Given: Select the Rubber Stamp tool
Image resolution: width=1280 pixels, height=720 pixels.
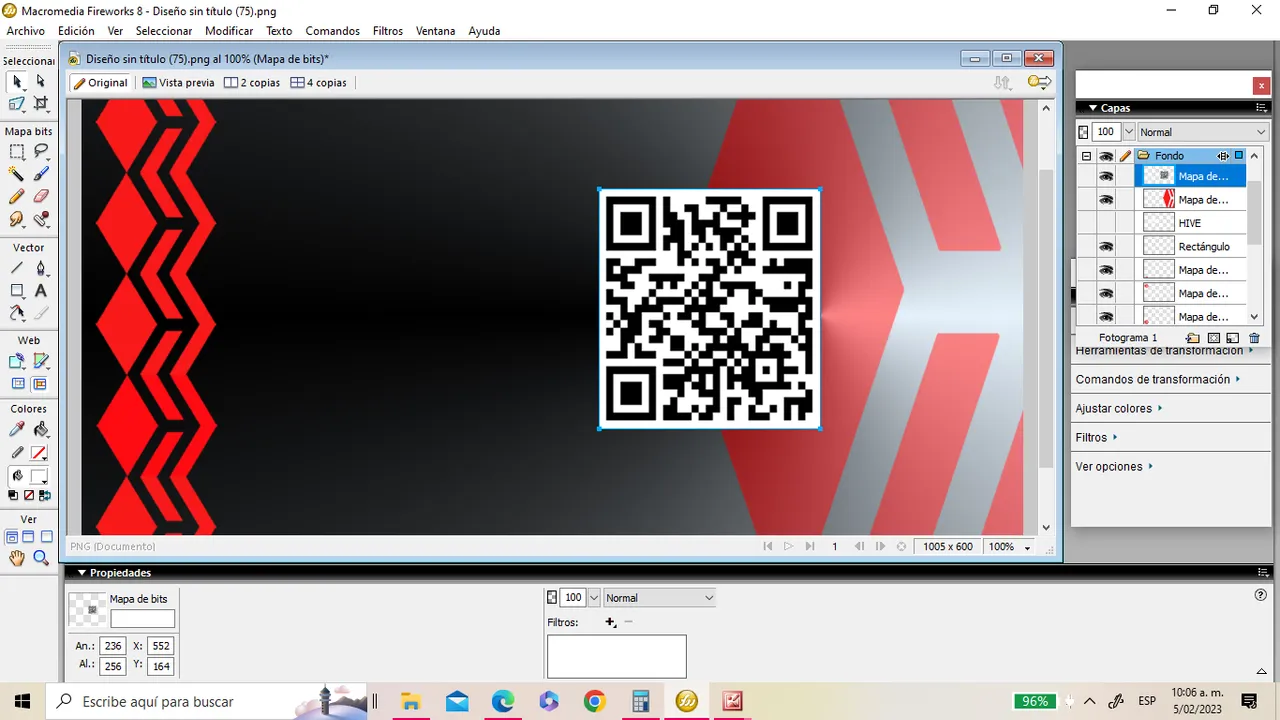Looking at the screenshot, I should click(x=41, y=218).
